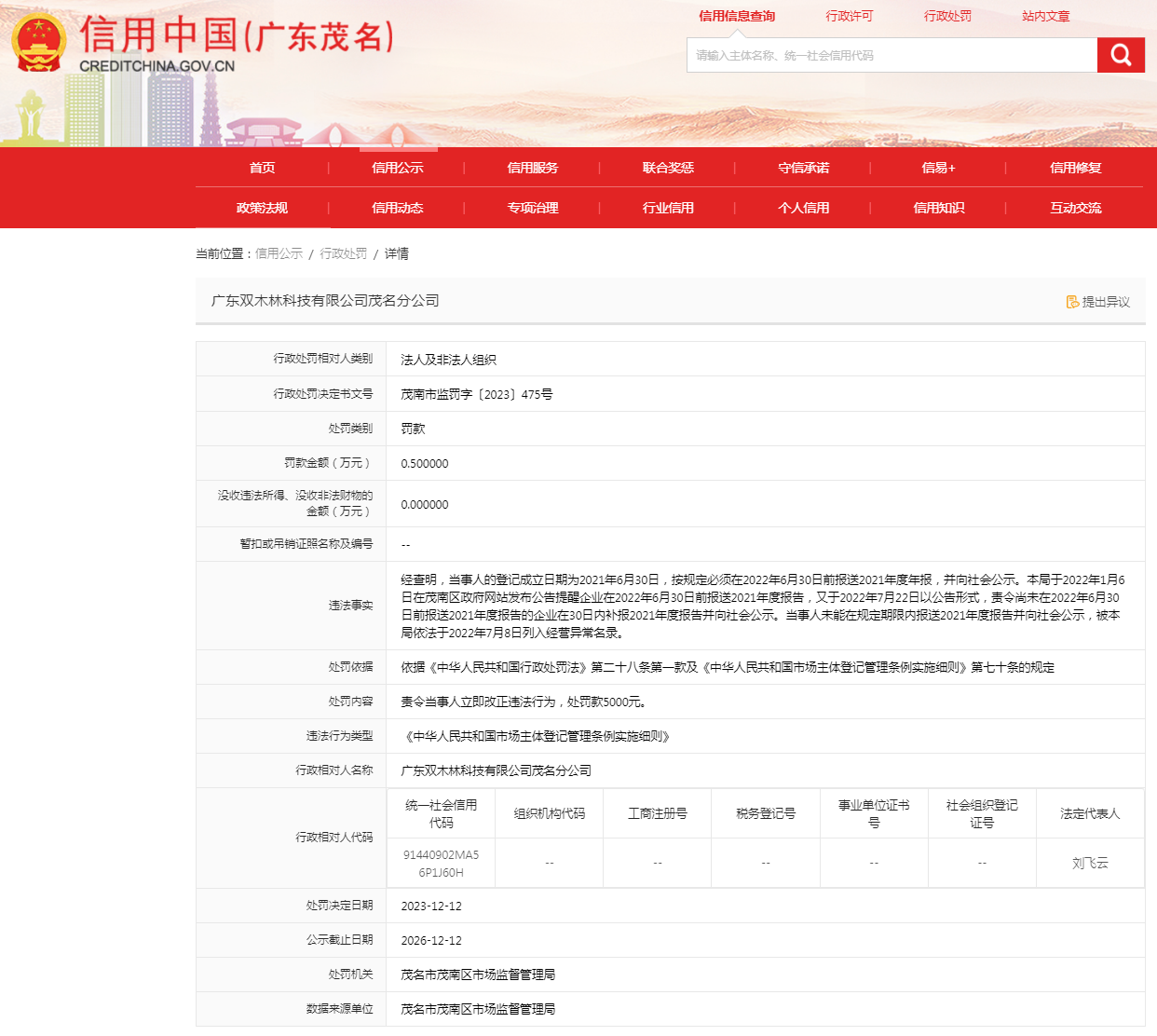Open the 信易+ menu item

coord(939,168)
